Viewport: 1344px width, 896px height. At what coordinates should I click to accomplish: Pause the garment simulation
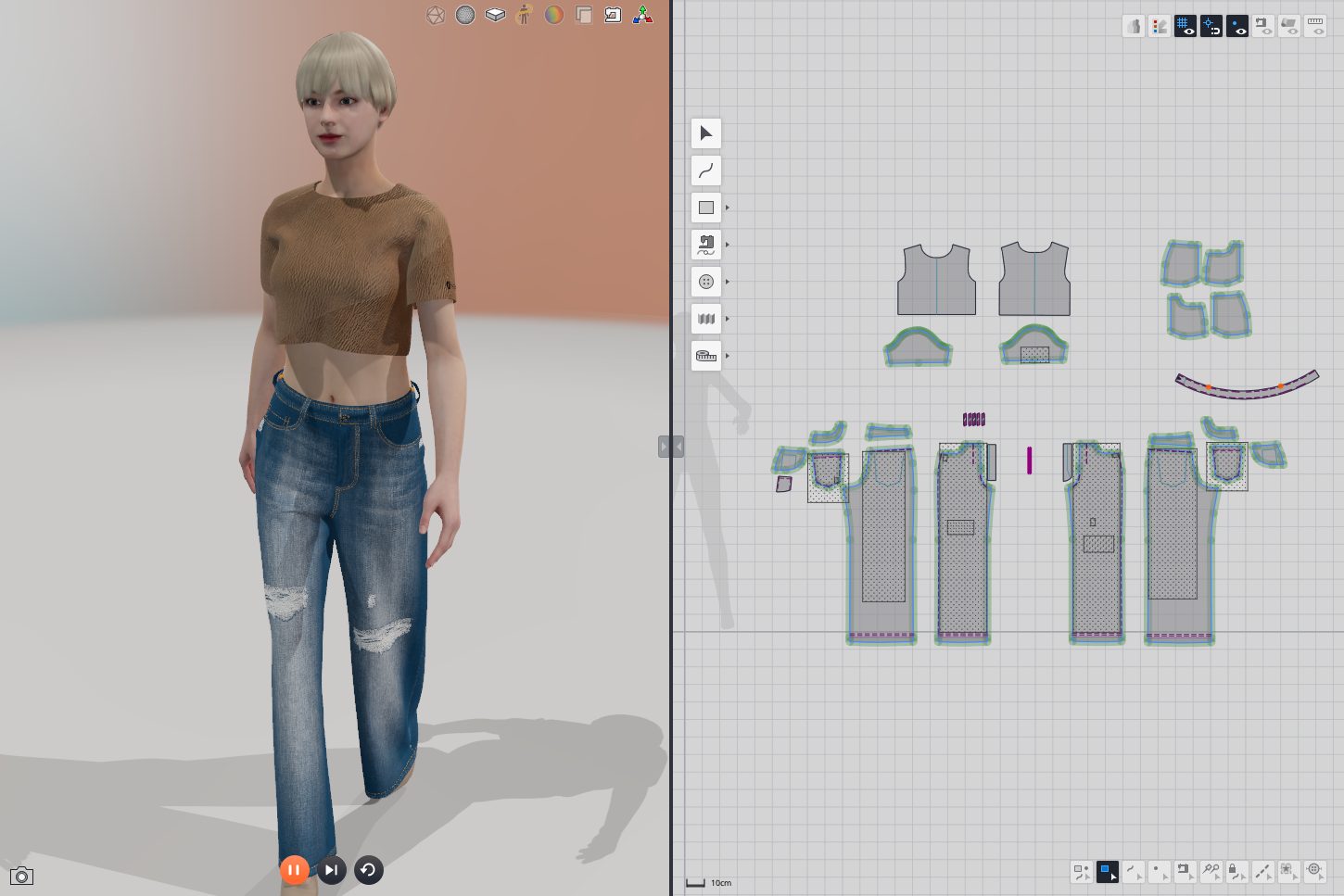coord(294,870)
